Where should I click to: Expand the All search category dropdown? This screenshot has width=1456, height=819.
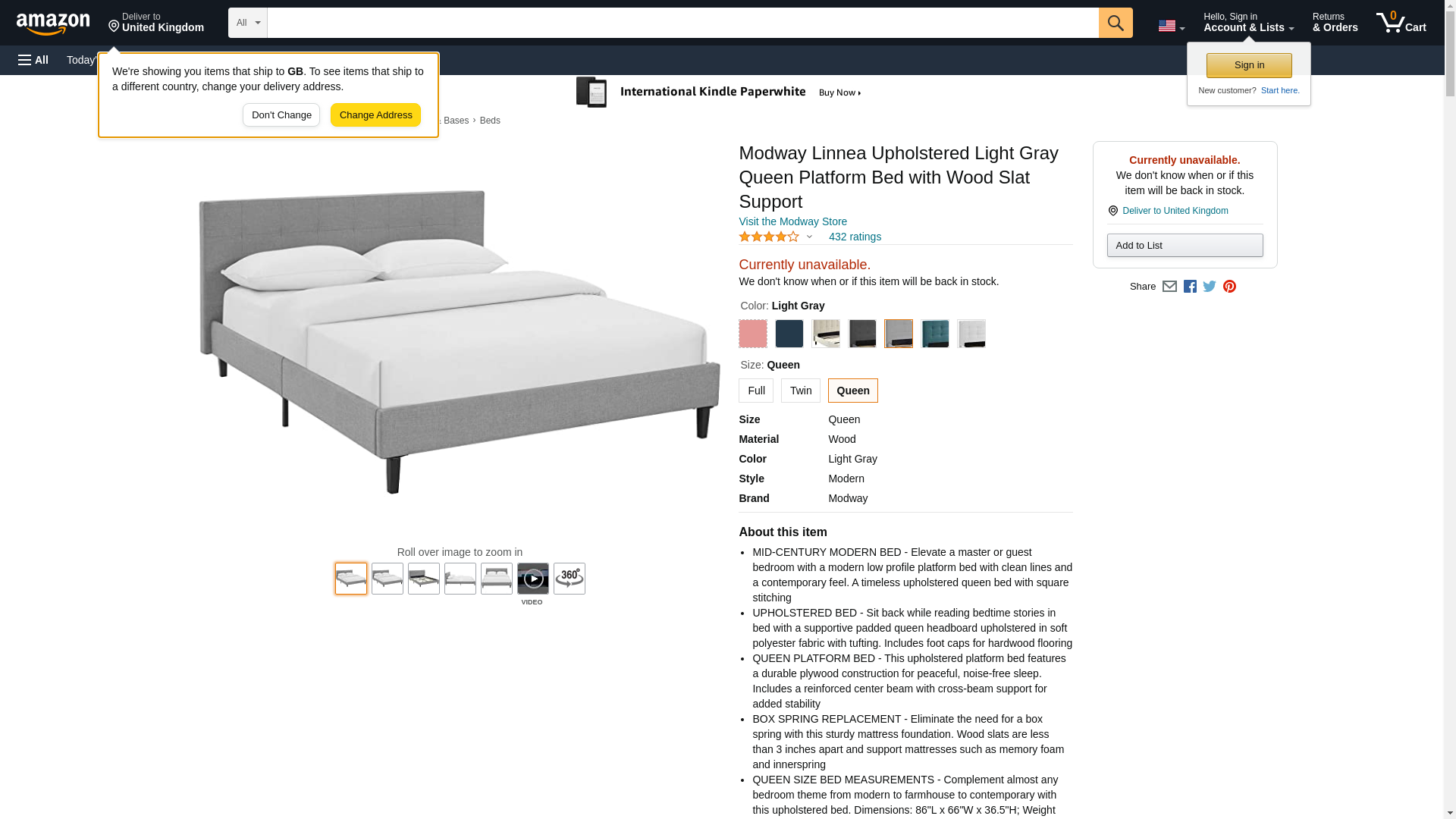coord(247,23)
